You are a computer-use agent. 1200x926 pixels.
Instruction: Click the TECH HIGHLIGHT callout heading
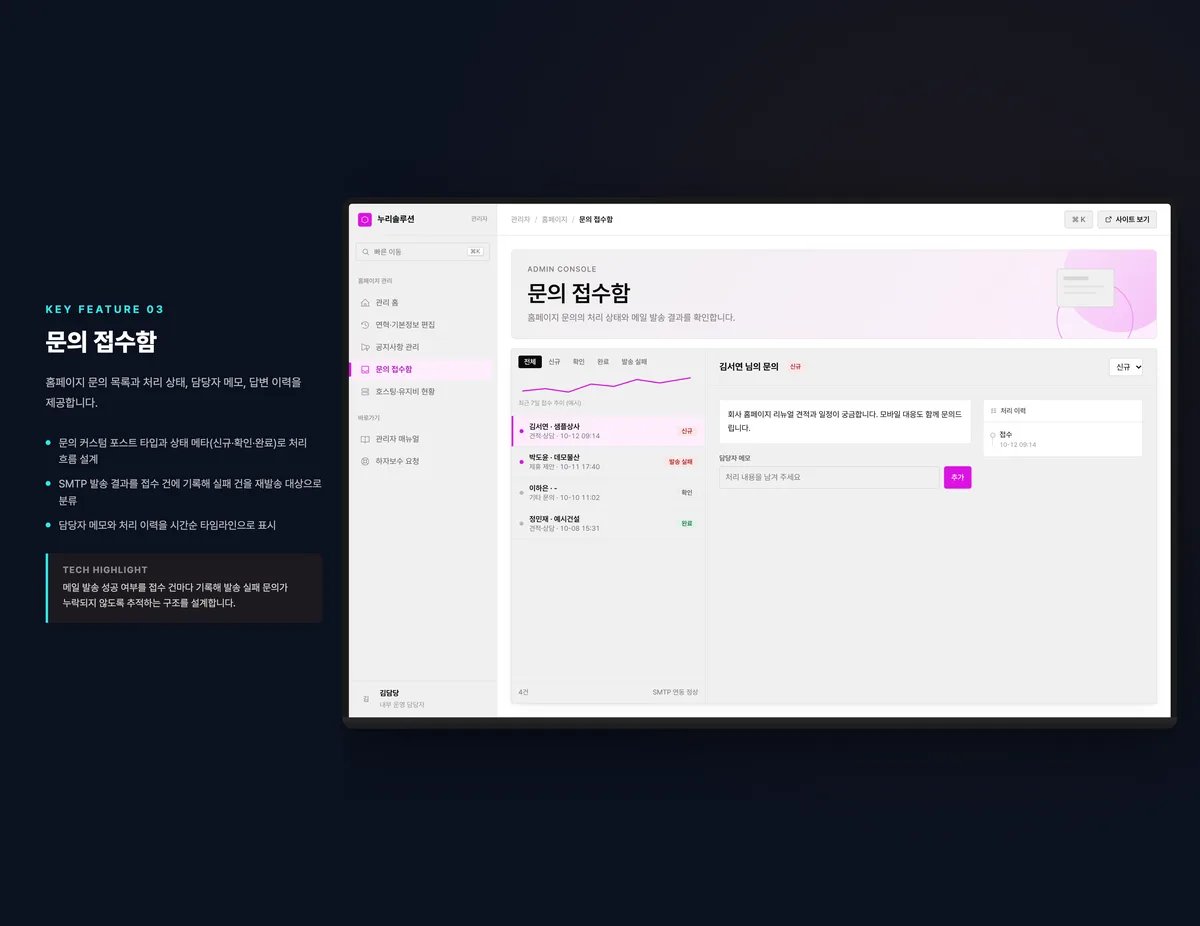point(105,570)
